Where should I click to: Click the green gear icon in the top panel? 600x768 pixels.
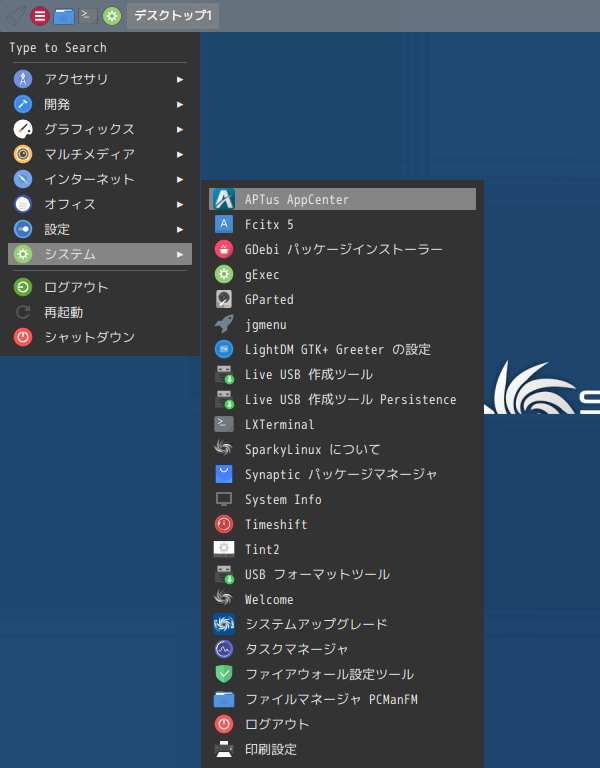[112, 16]
